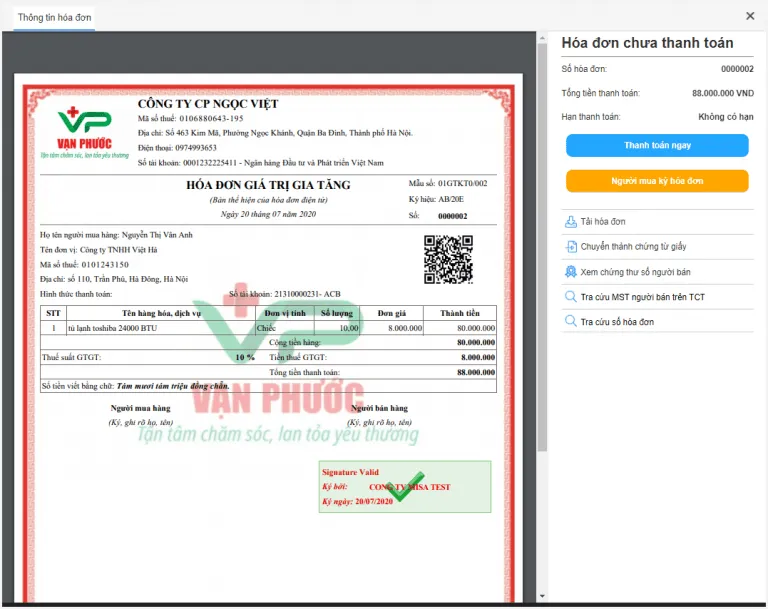Click the green checkmark in the signature box
The width and height of the screenshot is (768, 609).
pyautogui.click(x=406, y=486)
